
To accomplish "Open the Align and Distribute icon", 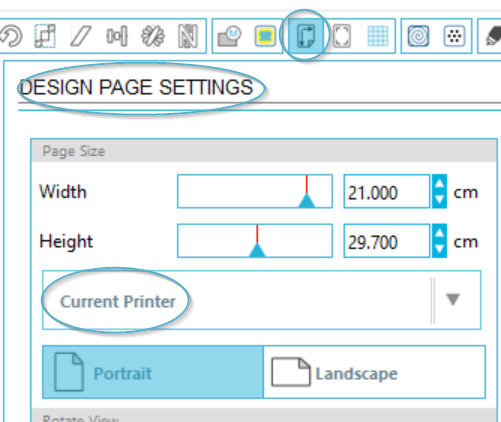I will point(117,36).
